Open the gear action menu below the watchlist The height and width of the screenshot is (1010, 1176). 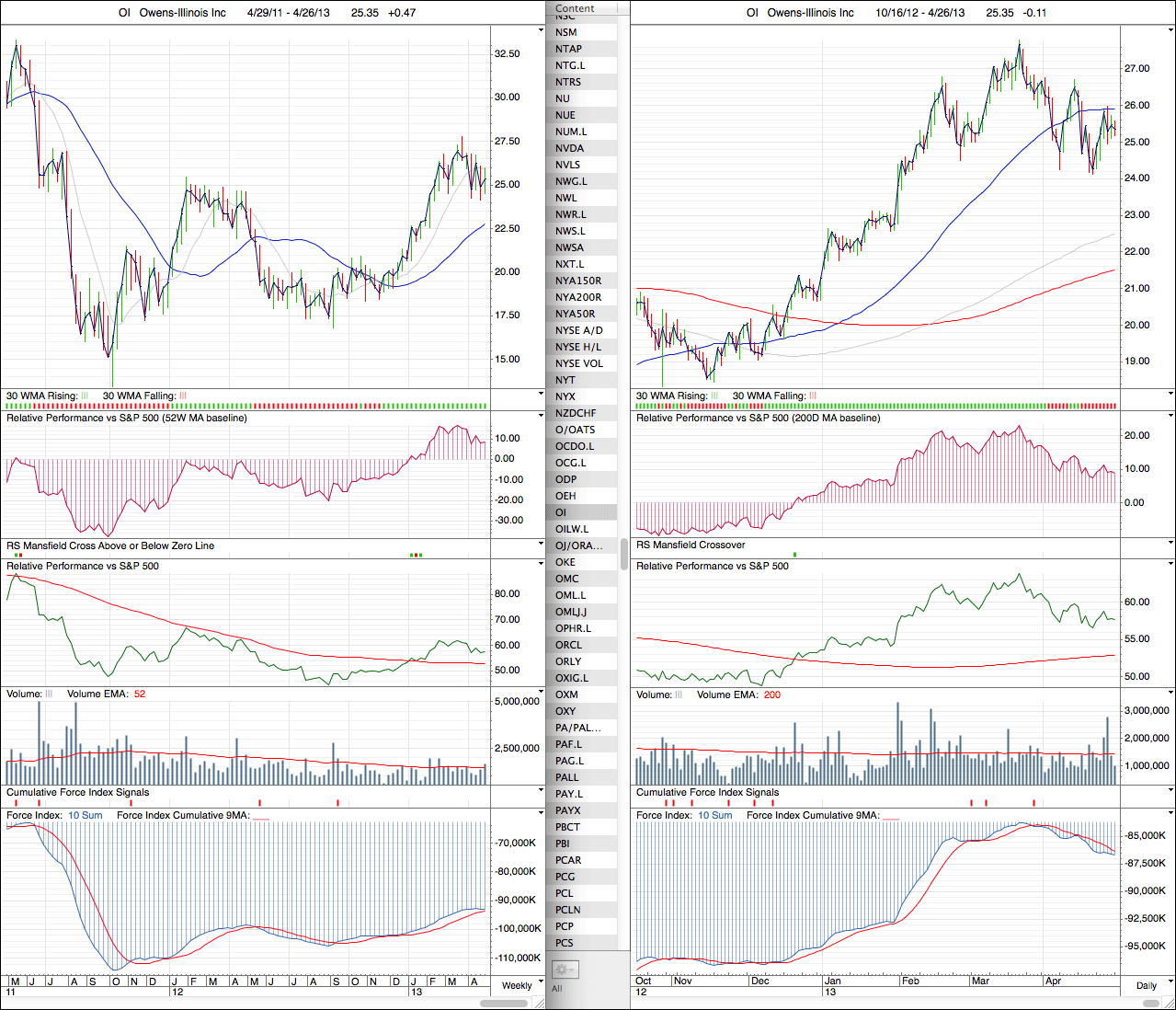[565, 970]
